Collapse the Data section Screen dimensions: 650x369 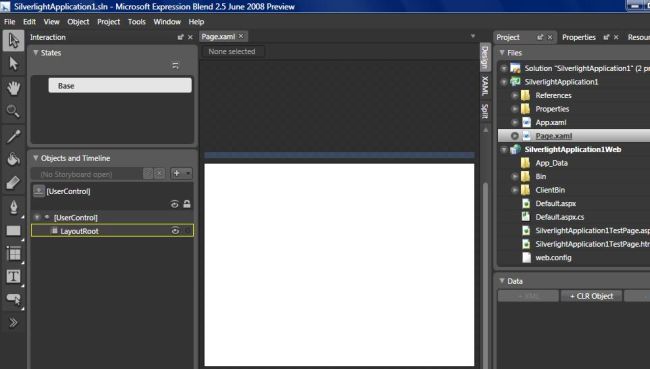coord(502,281)
